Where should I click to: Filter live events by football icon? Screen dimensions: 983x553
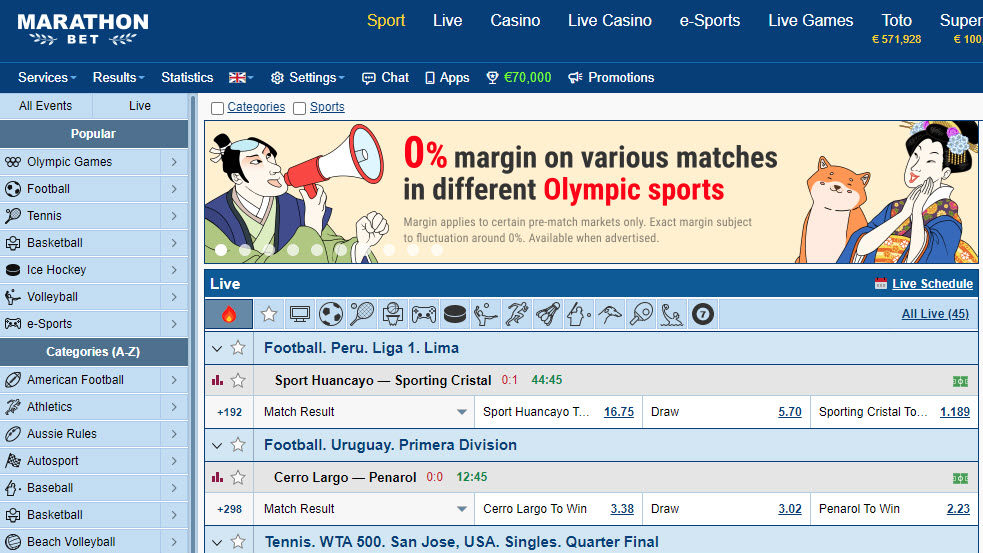pyautogui.click(x=330, y=314)
